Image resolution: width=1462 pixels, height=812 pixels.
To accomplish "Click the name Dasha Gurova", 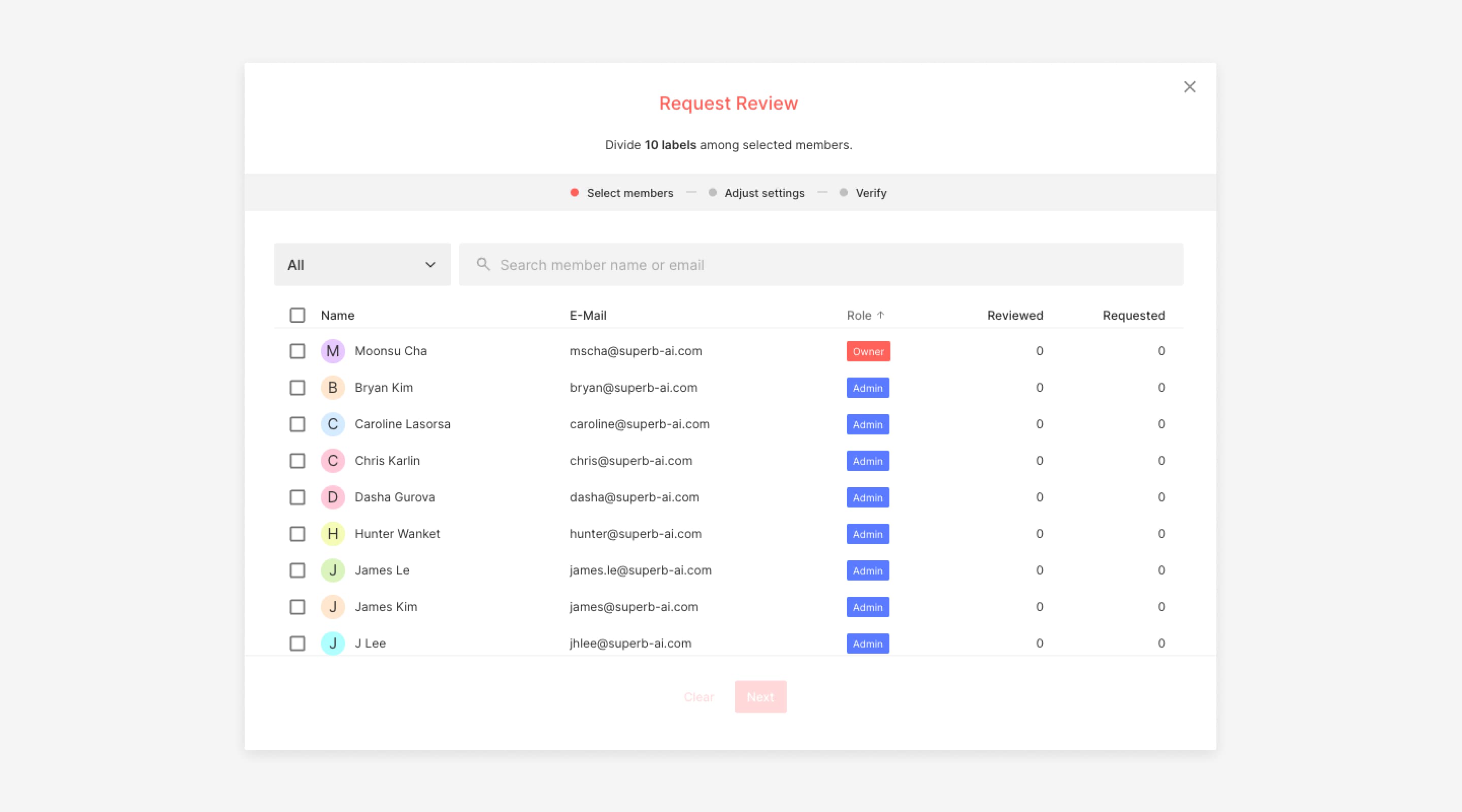I will (395, 497).
